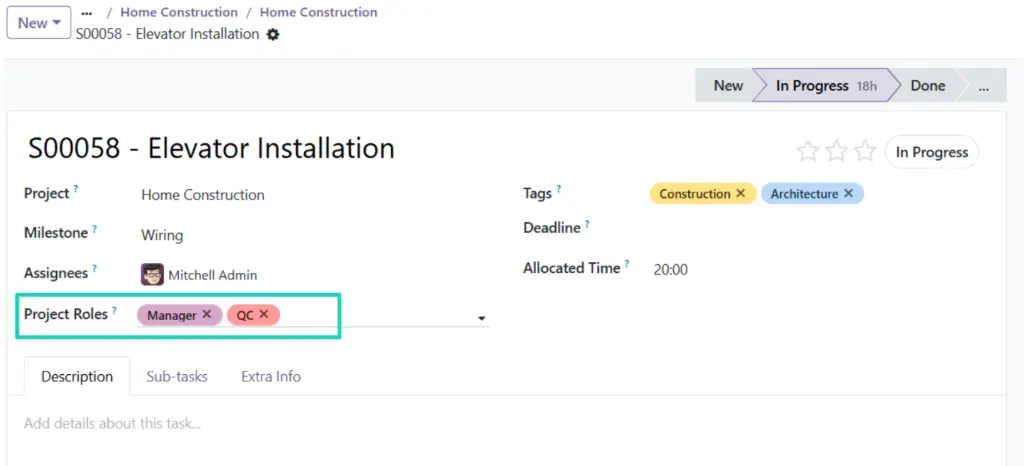
Task: Show help tooltip for Deadline field
Action: pos(587,224)
